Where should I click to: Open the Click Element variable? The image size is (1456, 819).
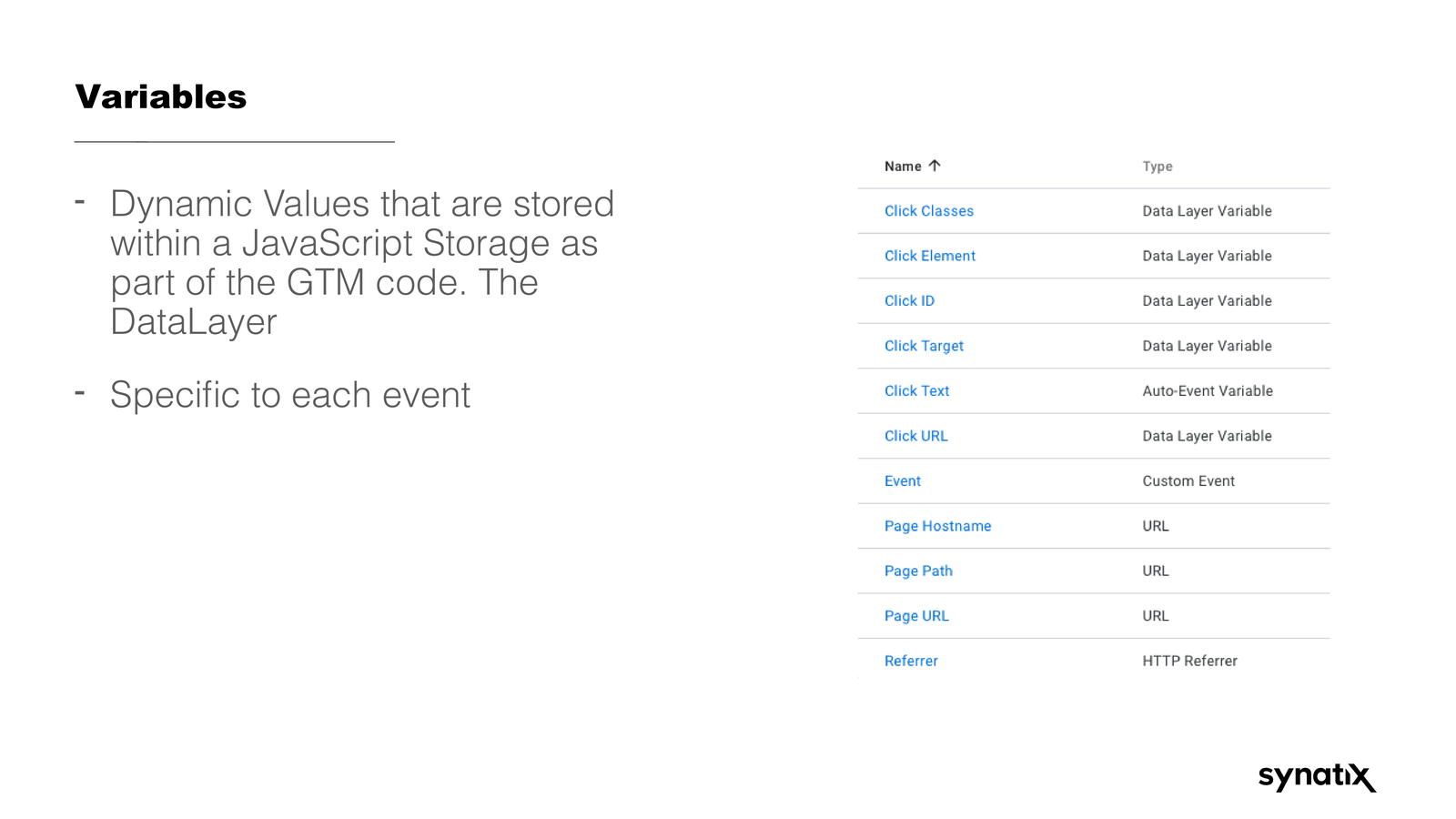coord(929,256)
